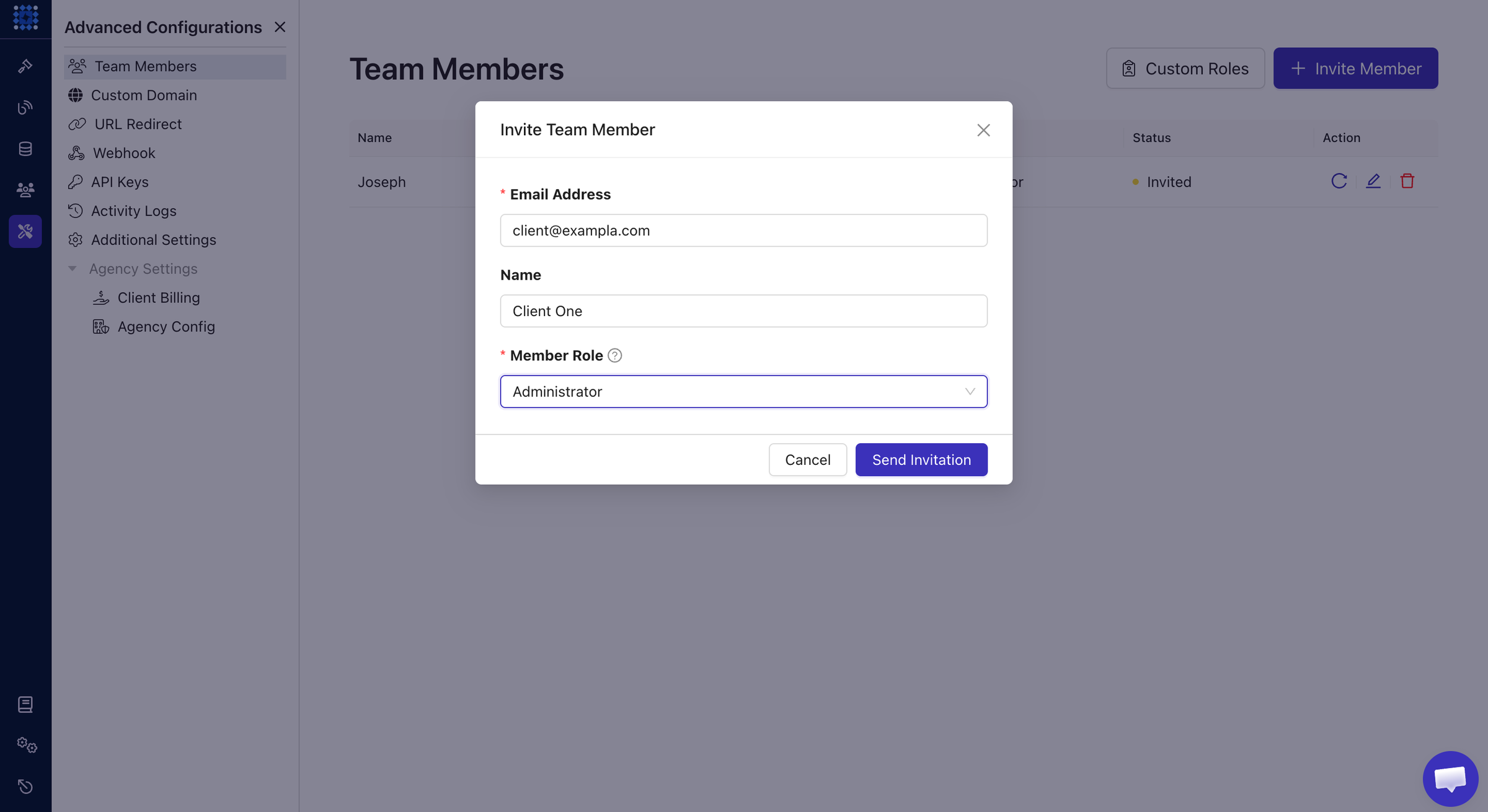Viewport: 1488px width, 812px height.
Task: Click the Email Address input field
Action: 743,231
